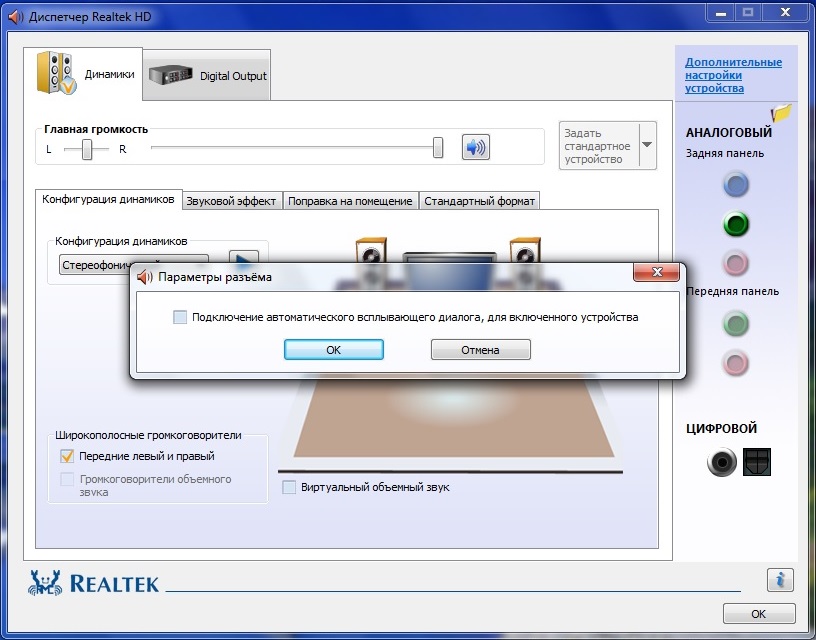Enable the auto popup dialog checkbox
The width and height of the screenshot is (816, 640).
(x=180, y=317)
